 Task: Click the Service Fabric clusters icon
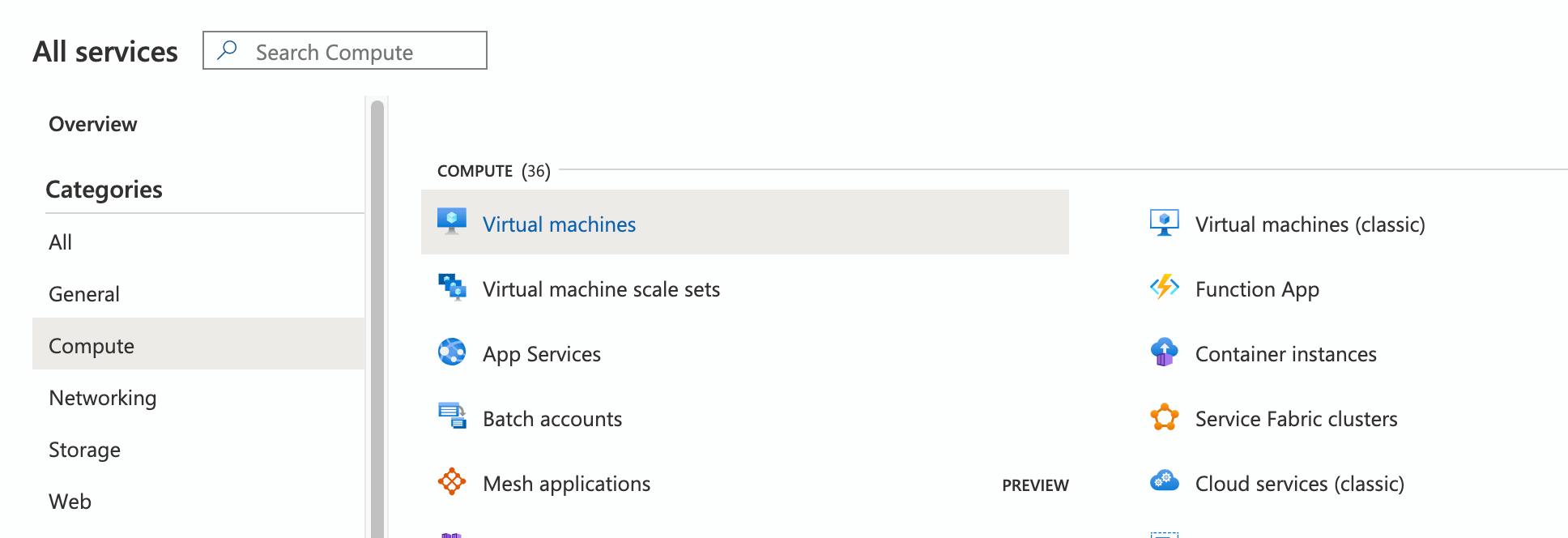click(x=1164, y=417)
